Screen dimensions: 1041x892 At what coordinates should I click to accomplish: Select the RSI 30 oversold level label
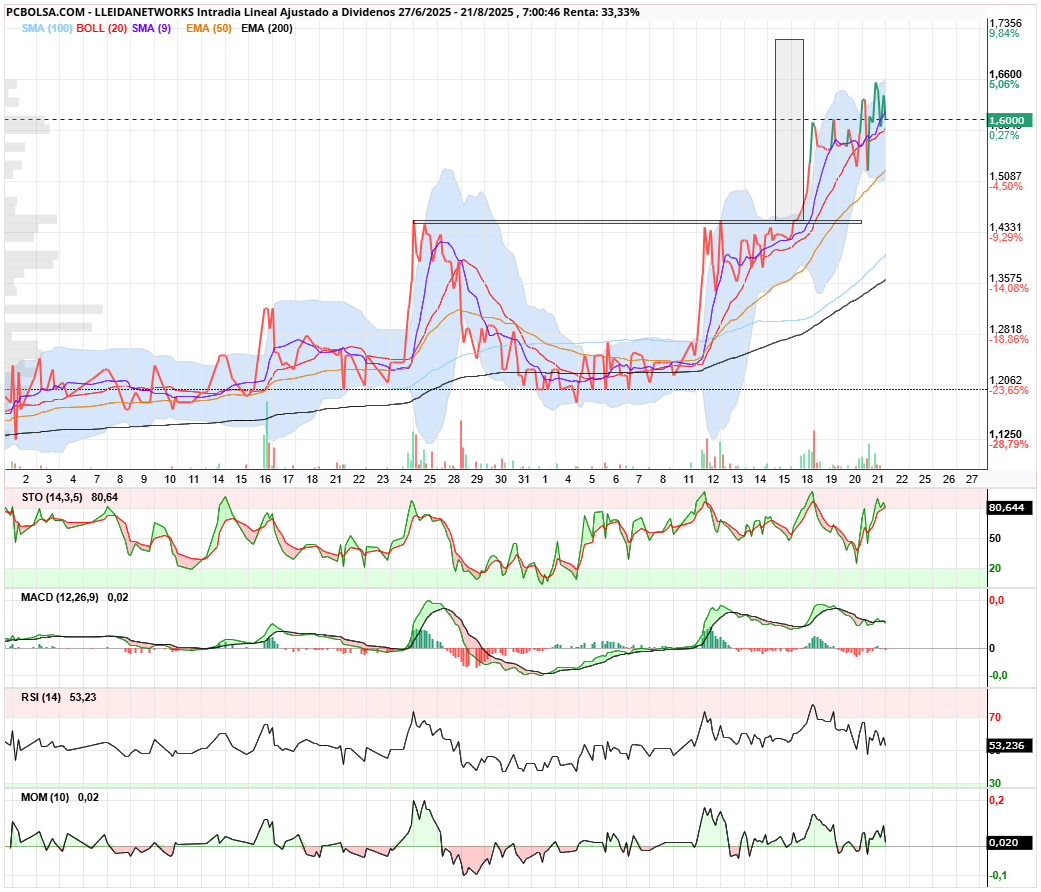click(995, 784)
